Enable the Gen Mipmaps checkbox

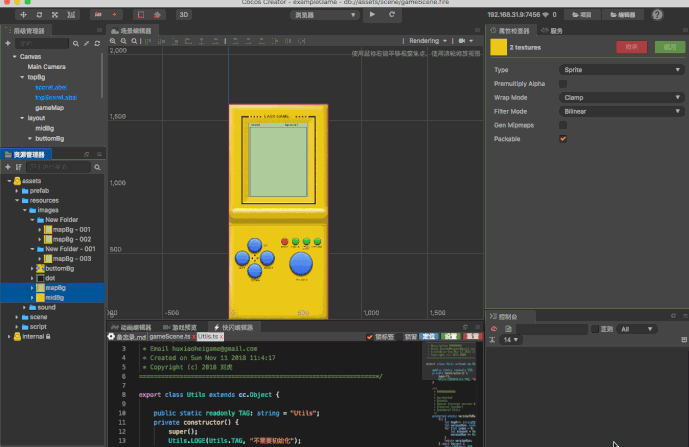point(562,125)
